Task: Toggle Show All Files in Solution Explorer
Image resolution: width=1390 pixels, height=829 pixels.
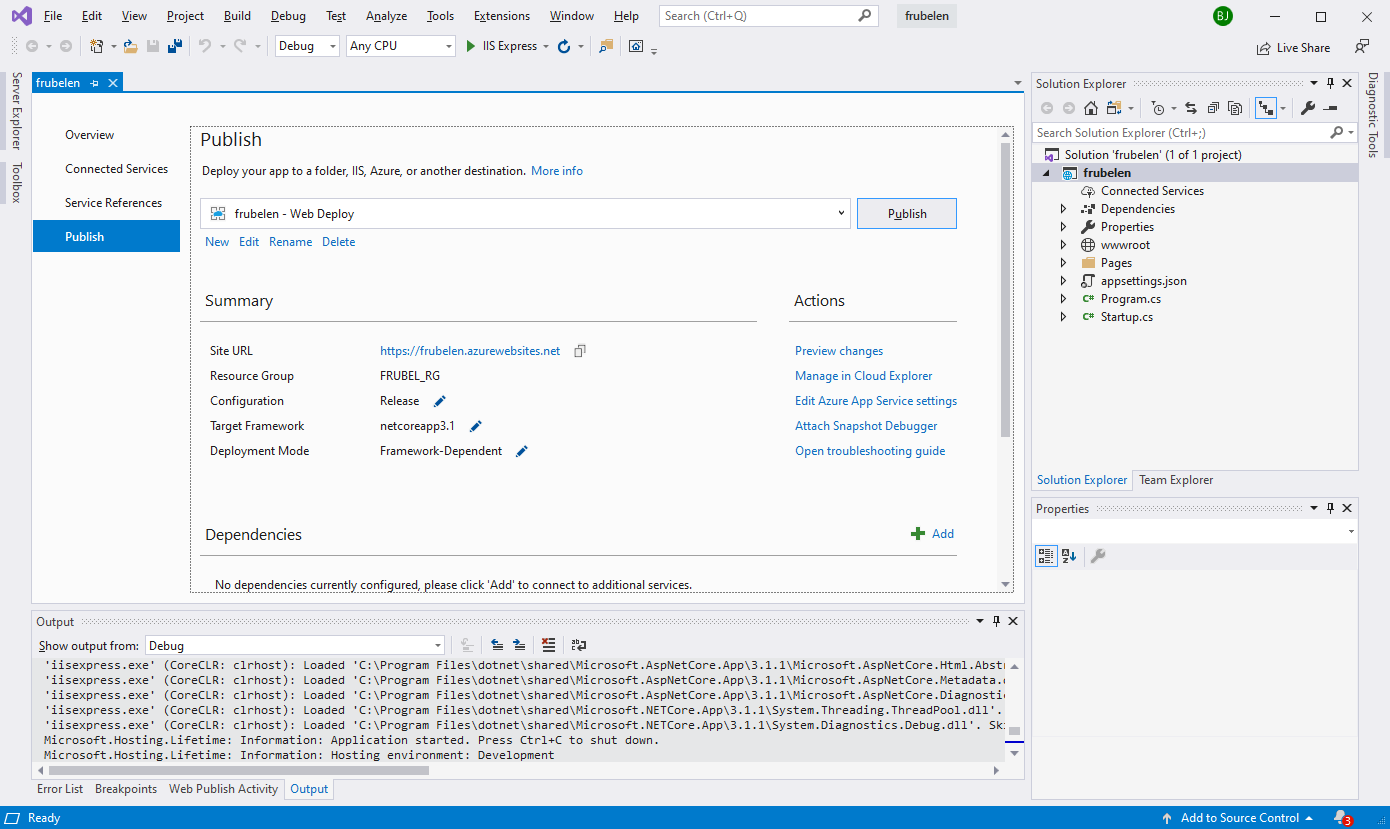Action: (1236, 108)
